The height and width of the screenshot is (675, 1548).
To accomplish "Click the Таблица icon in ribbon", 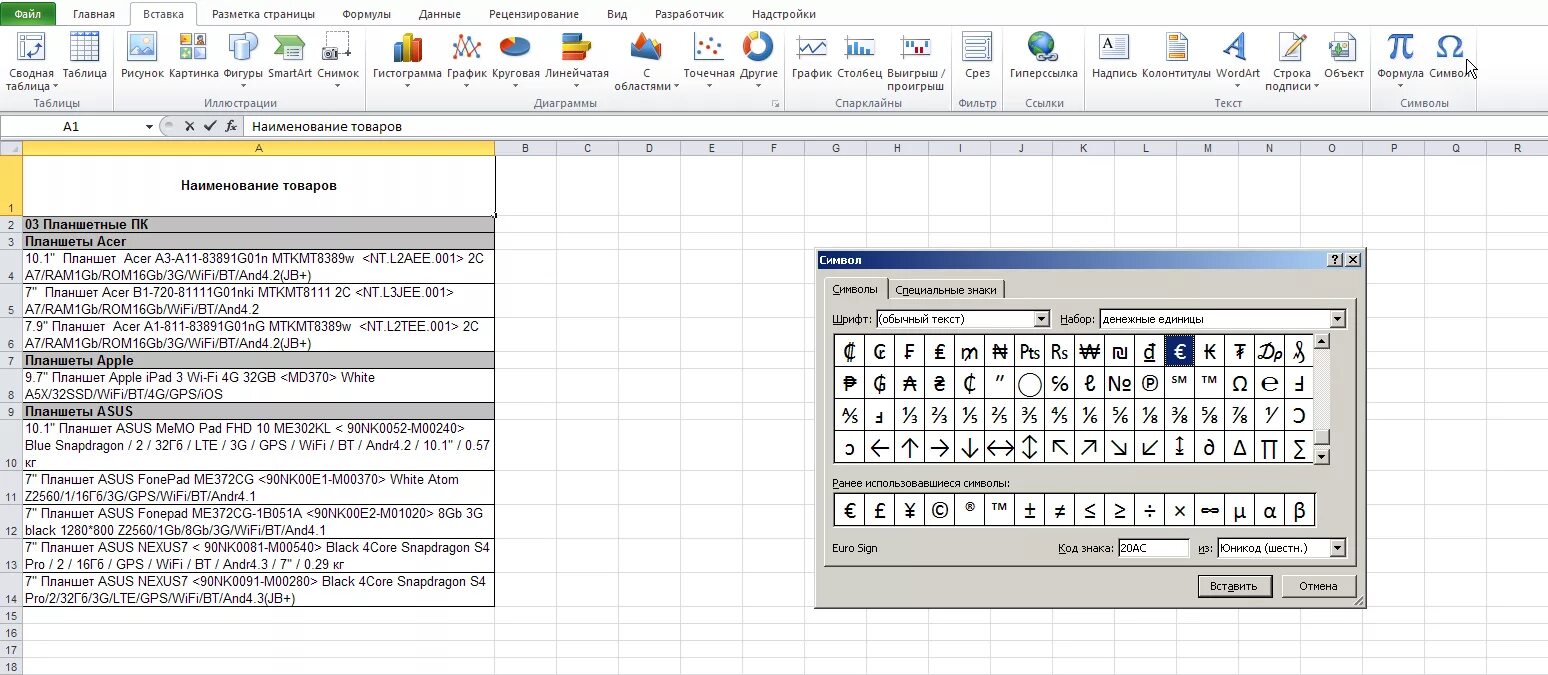I will point(84,56).
